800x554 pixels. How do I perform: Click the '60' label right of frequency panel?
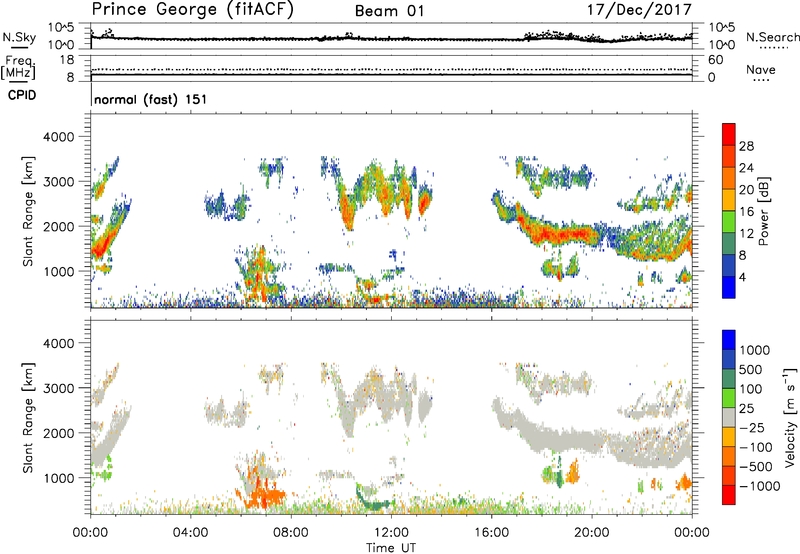tap(715, 60)
